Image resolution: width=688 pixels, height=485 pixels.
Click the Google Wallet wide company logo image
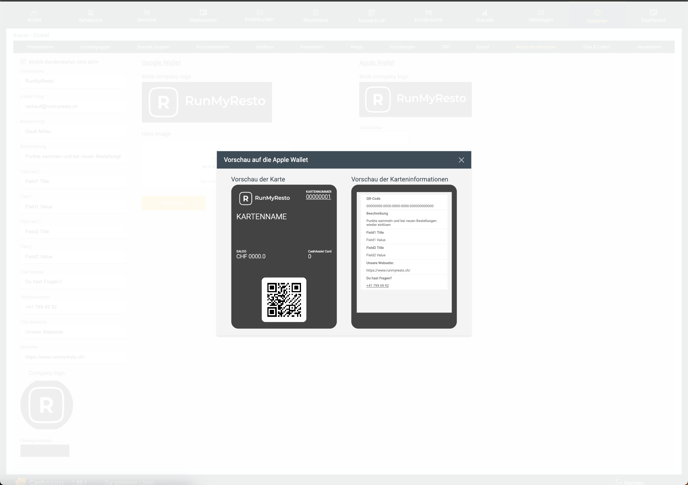pyautogui.click(x=207, y=102)
